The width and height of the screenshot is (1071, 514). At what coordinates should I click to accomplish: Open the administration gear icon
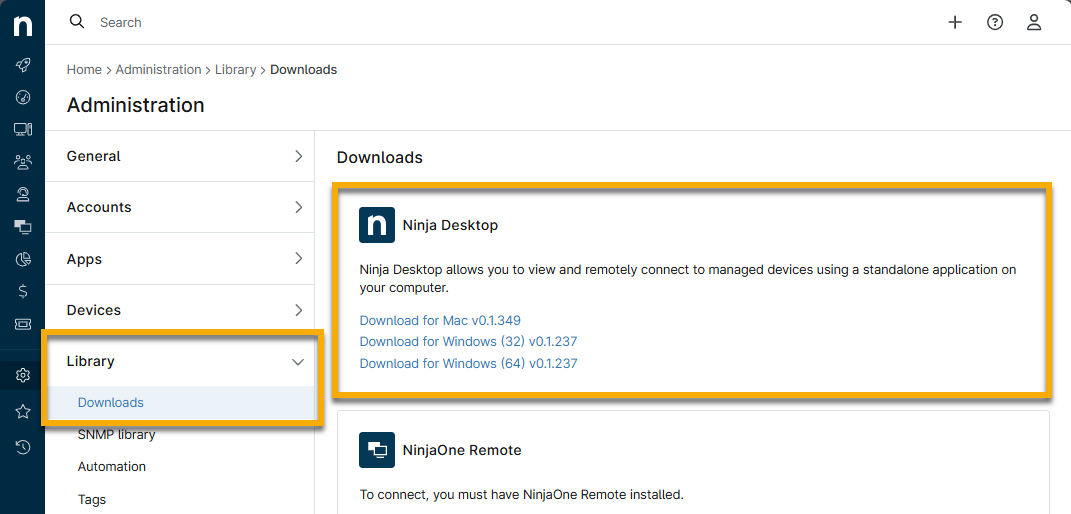[22, 376]
